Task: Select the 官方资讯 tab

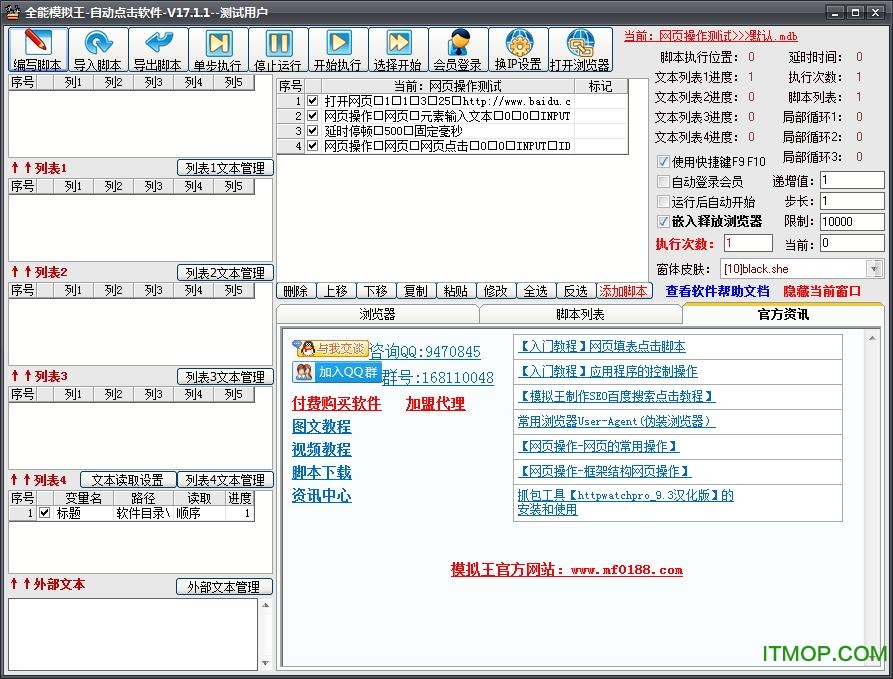Action: (783, 314)
